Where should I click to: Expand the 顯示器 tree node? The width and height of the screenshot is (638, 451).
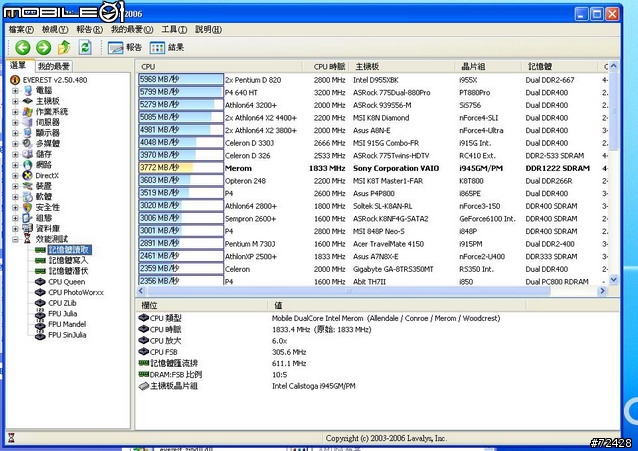click(x=15, y=133)
